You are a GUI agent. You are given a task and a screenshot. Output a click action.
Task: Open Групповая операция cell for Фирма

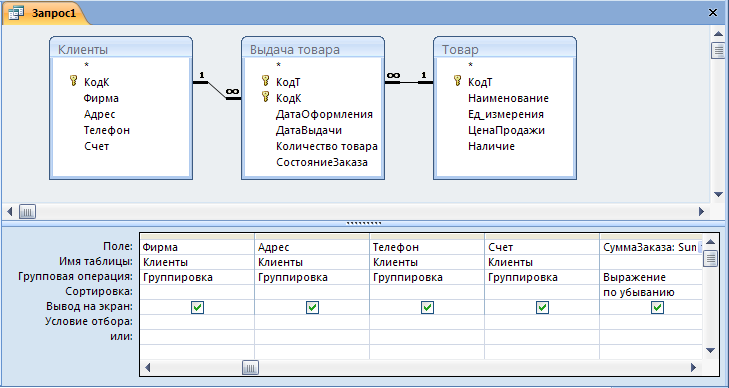coord(197,277)
